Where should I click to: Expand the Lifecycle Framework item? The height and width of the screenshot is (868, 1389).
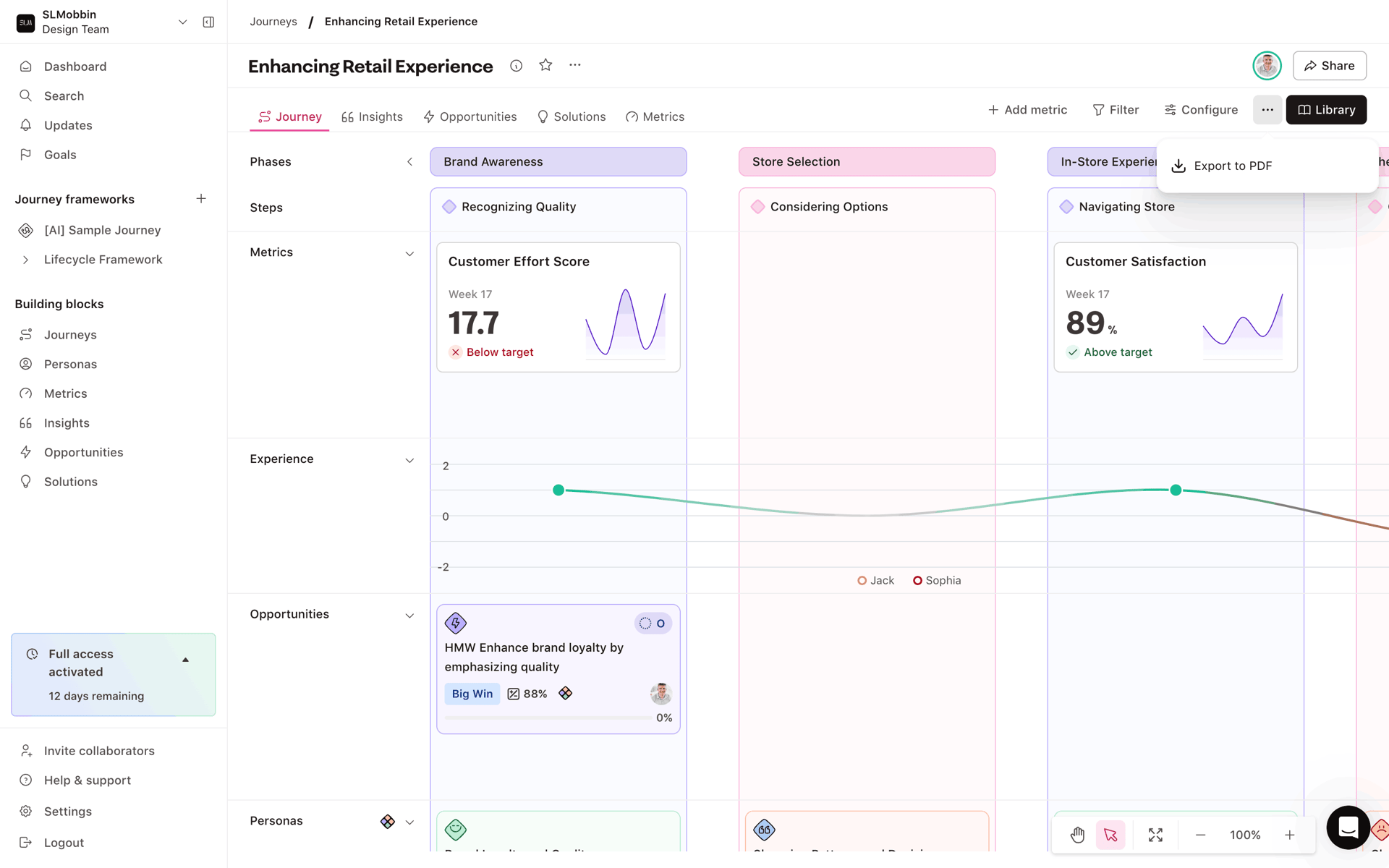(26, 260)
